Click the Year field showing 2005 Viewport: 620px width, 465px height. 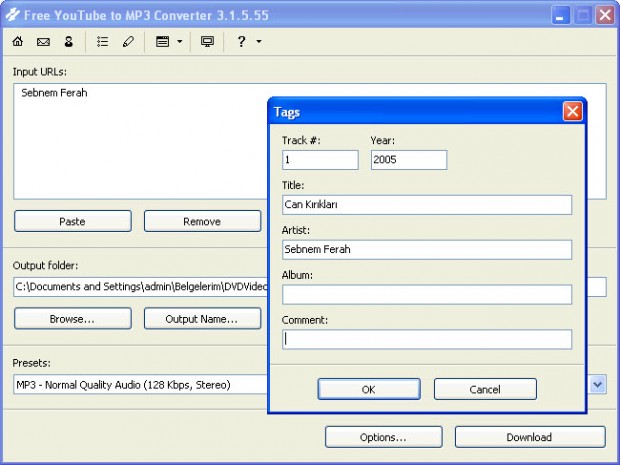pyautogui.click(x=409, y=160)
